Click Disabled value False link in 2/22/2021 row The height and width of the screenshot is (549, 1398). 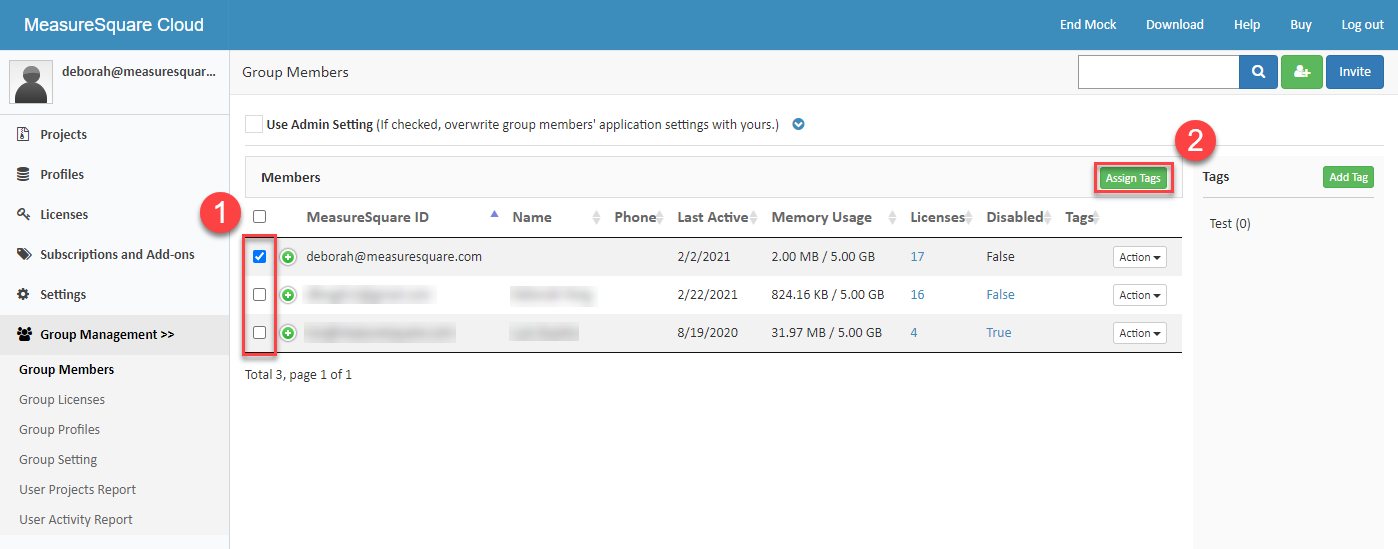click(x=1000, y=295)
